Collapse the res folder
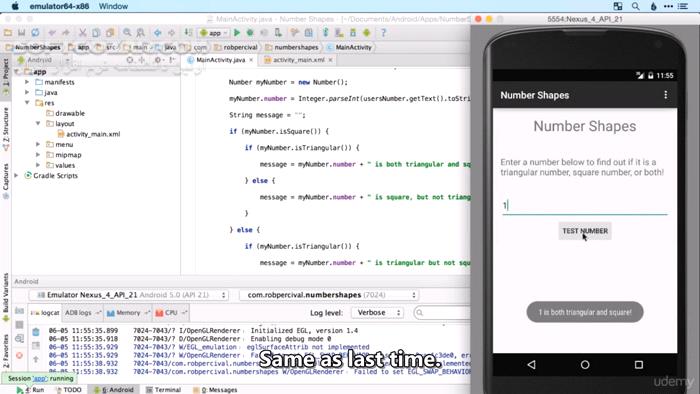 coord(27,103)
